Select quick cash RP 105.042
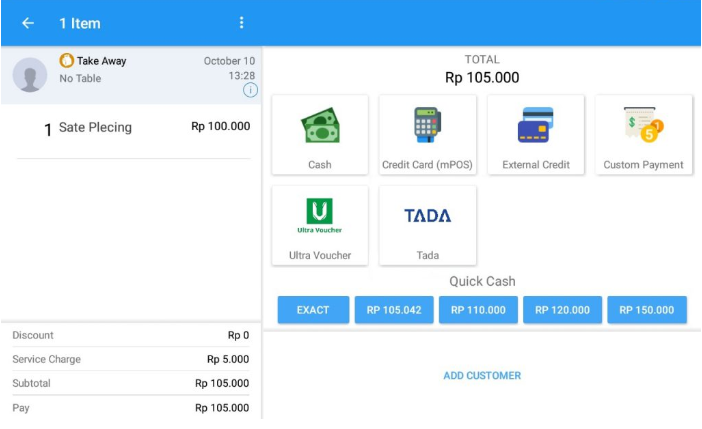Image resolution: width=702 pixels, height=429 pixels. (394, 309)
